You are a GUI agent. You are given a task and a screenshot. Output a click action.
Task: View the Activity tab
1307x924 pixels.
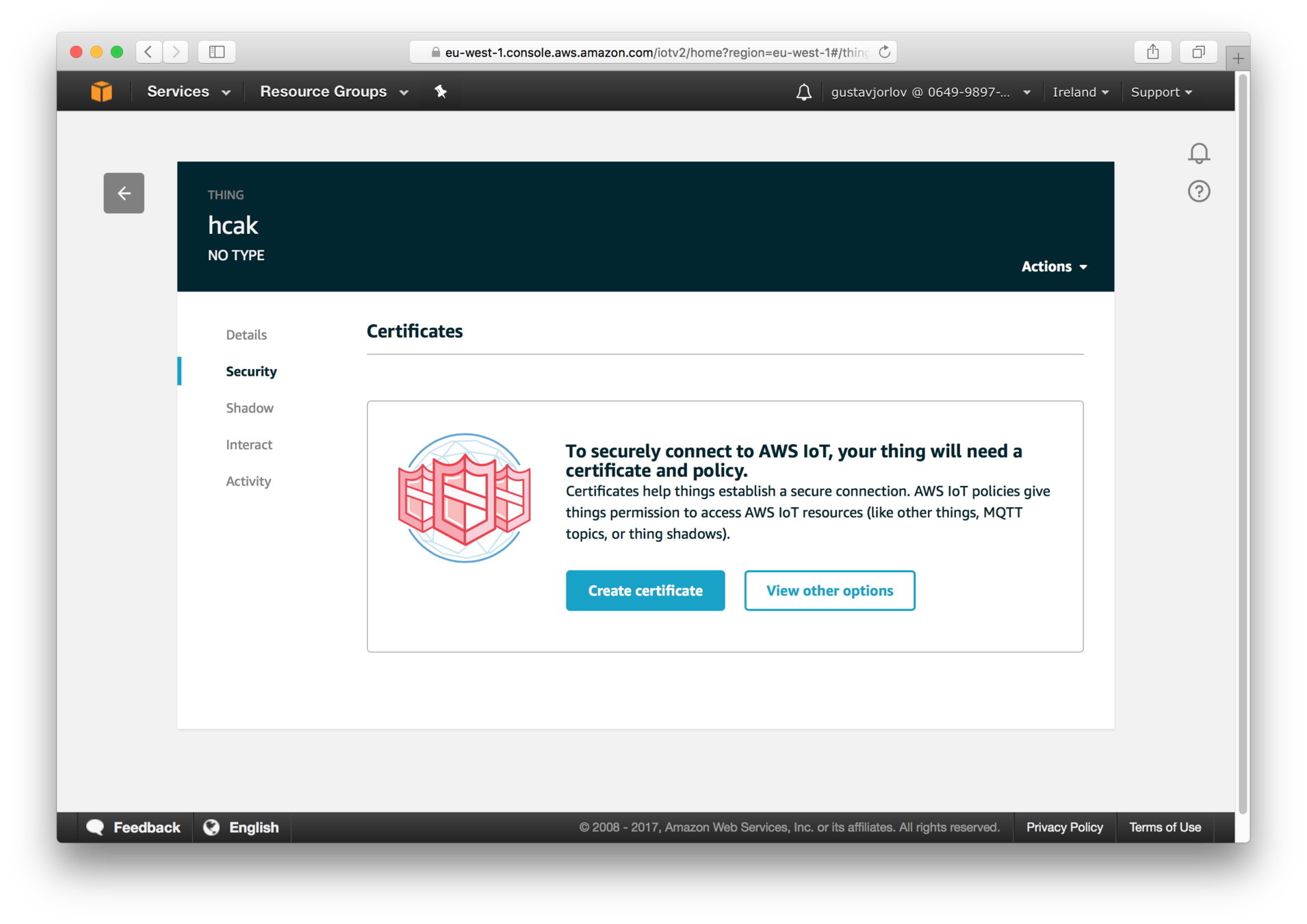tap(248, 481)
